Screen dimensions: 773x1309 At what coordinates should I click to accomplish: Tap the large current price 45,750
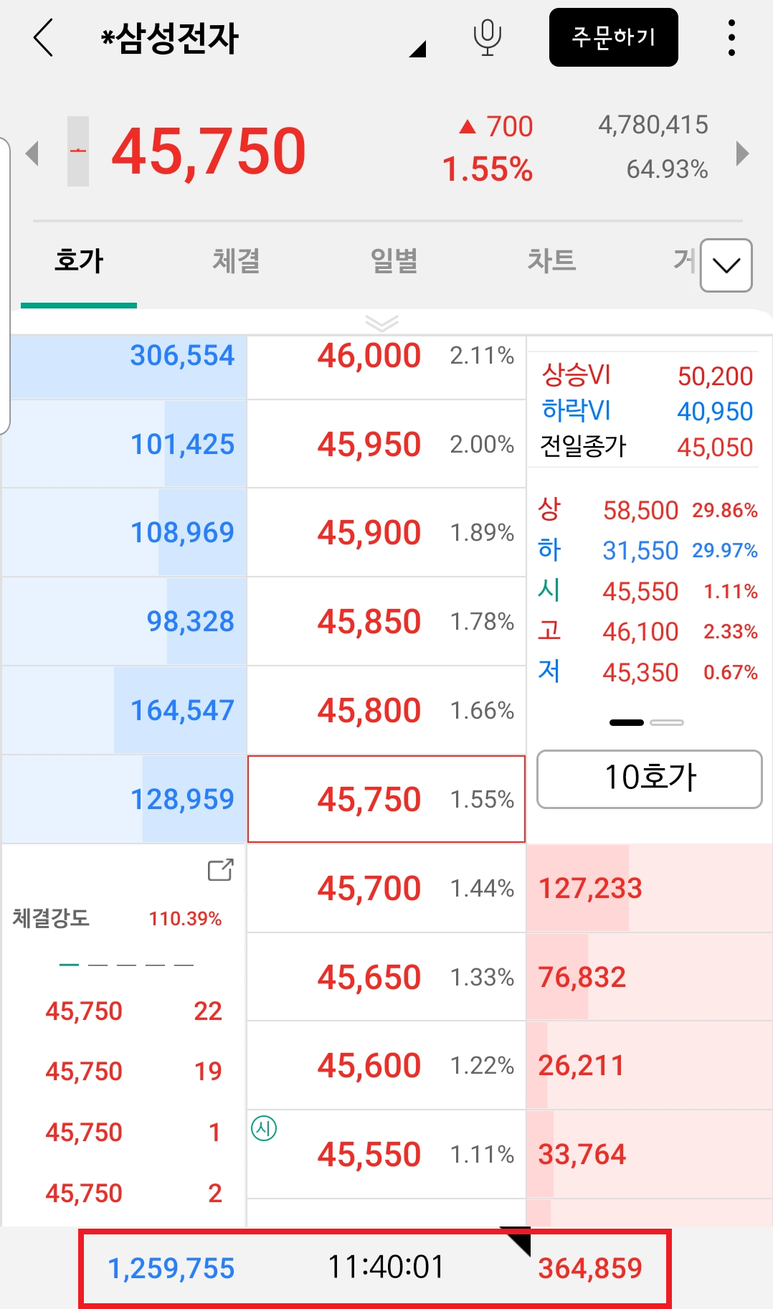click(x=208, y=151)
